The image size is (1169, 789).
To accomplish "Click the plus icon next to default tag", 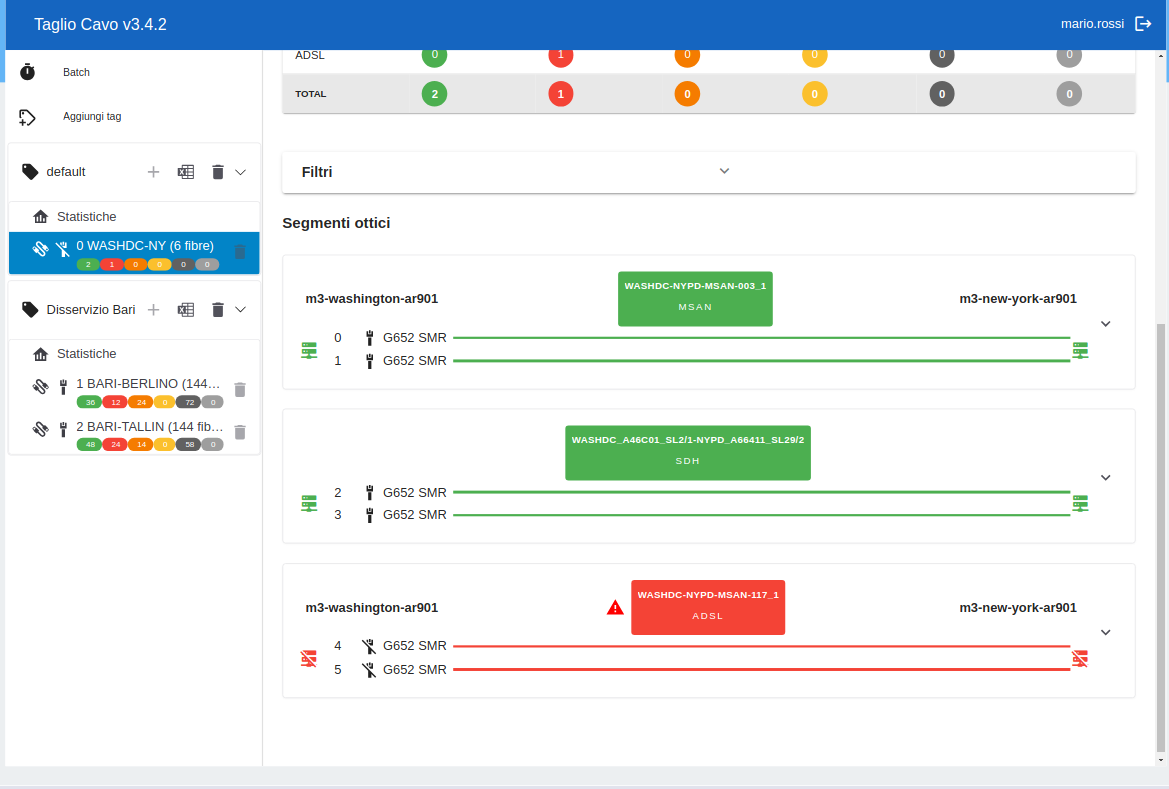I will point(154,172).
